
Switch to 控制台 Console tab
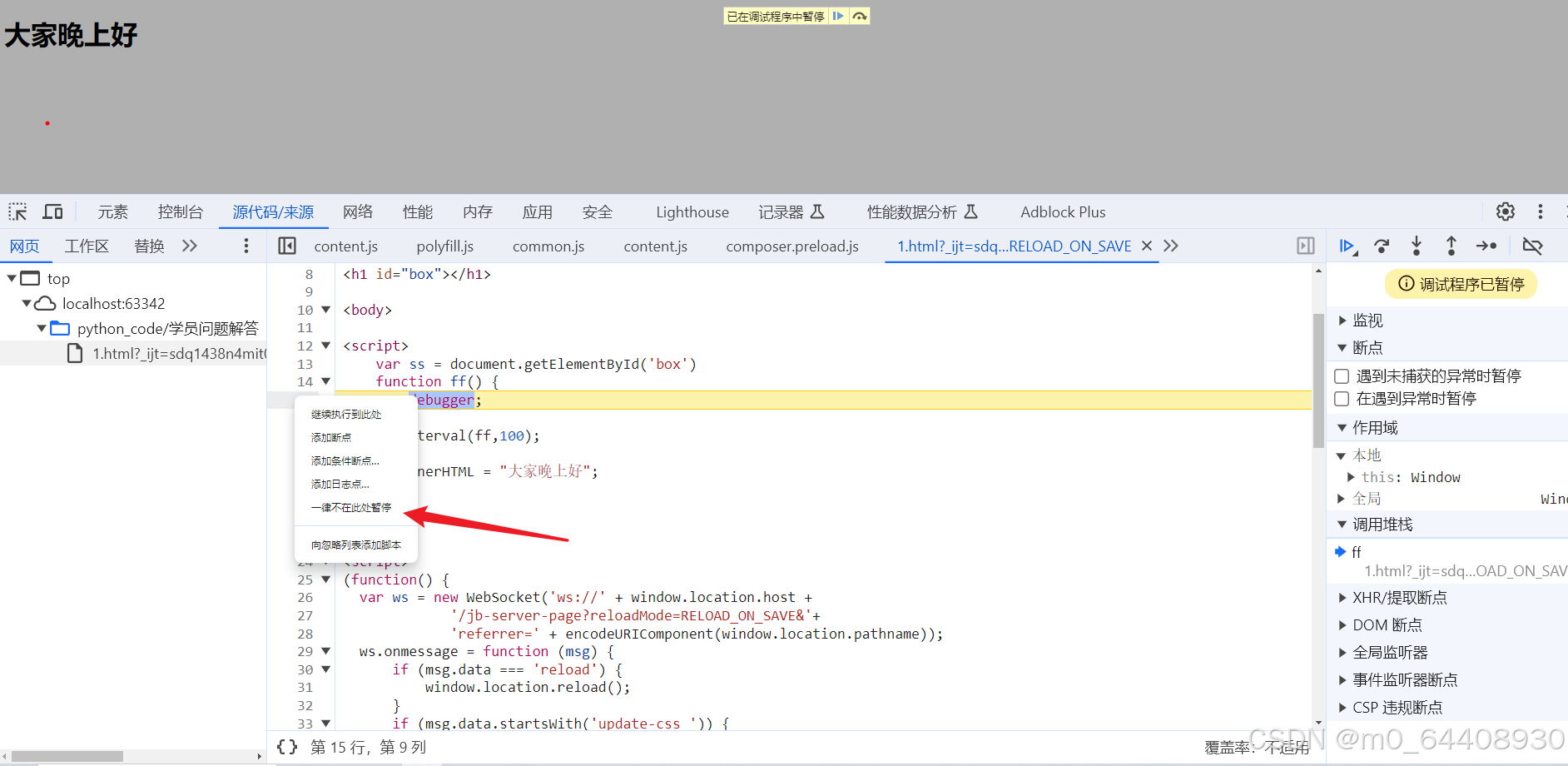[x=181, y=212]
